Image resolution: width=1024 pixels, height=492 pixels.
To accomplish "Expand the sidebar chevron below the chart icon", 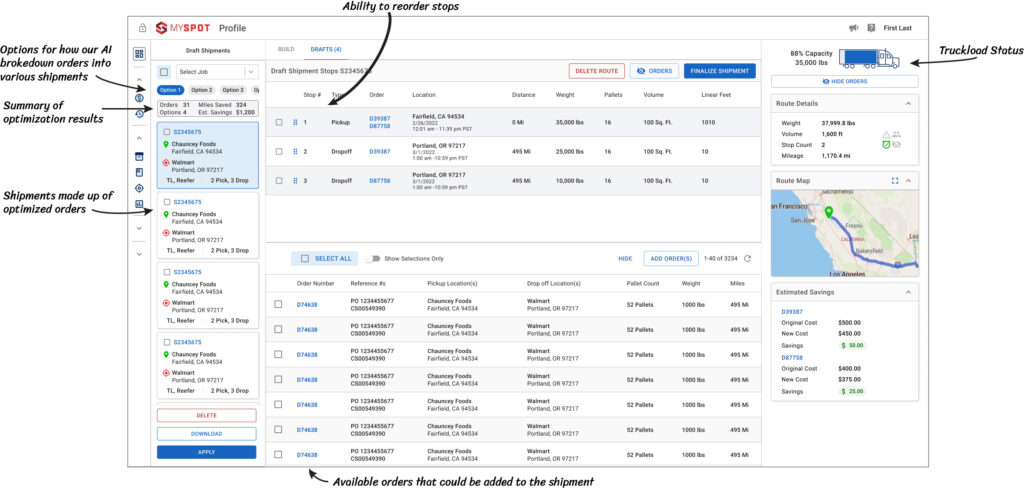I will (x=139, y=229).
